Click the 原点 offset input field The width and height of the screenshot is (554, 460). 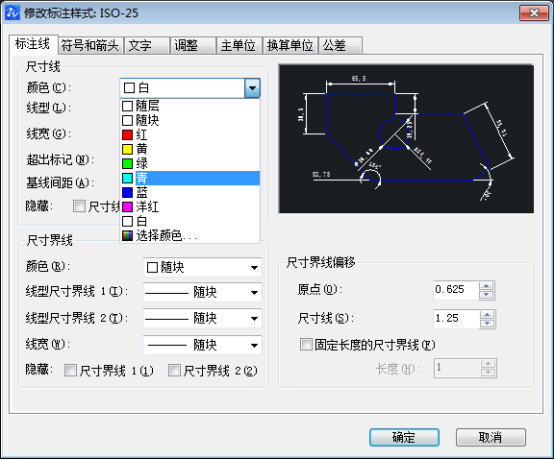click(456, 290)
